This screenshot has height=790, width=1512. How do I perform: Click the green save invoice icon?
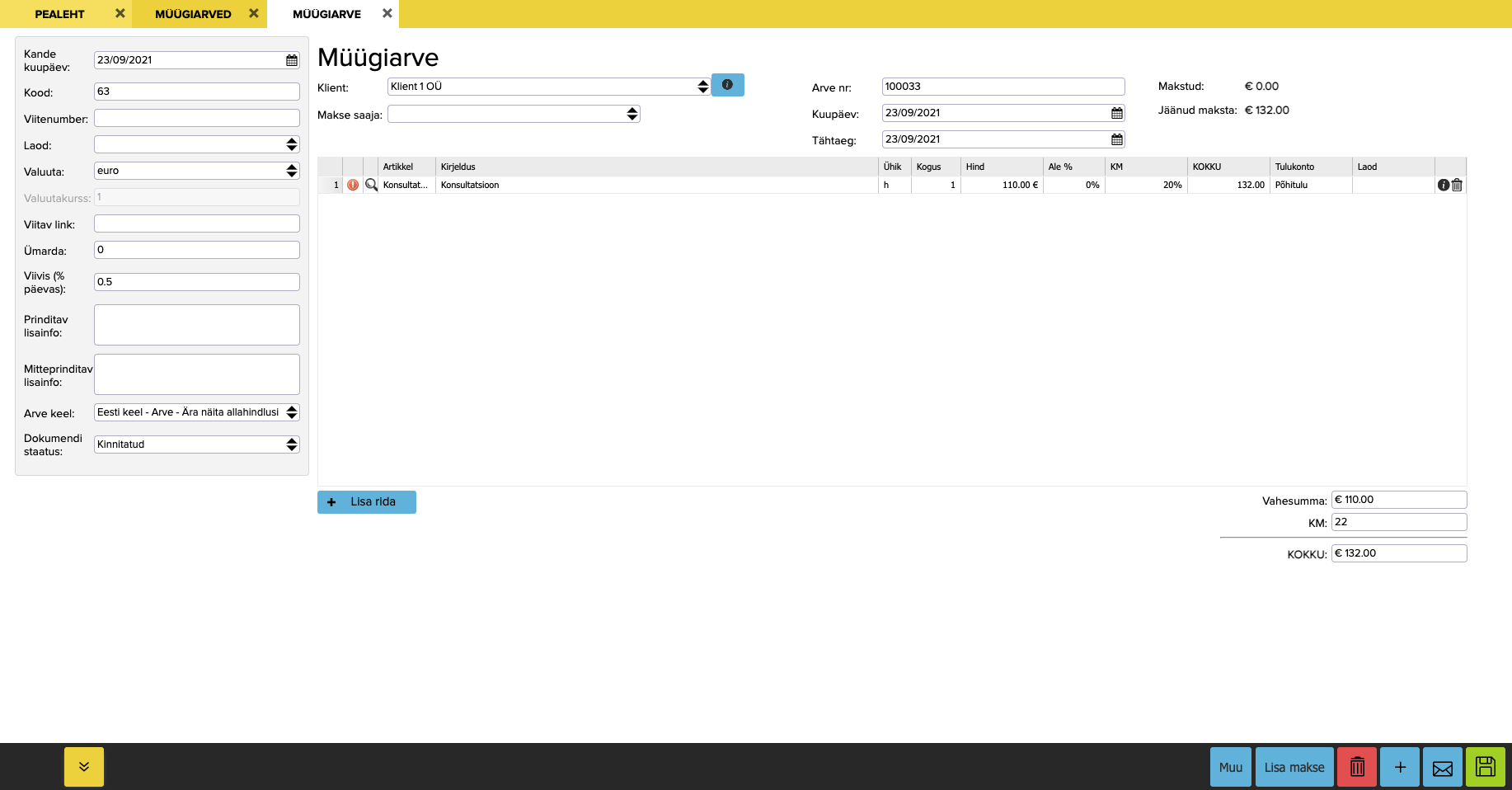pos(1486,767)
